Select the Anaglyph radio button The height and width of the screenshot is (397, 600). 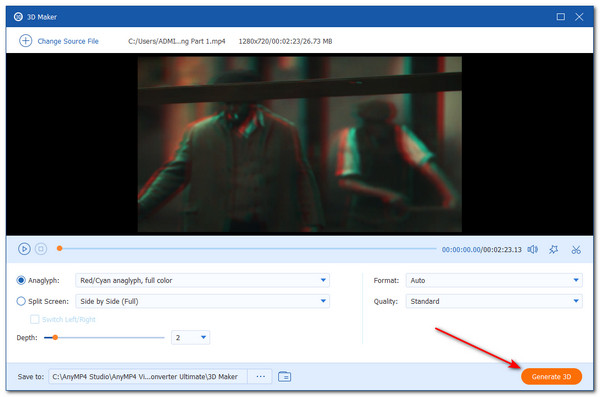[x=21, y=280]
